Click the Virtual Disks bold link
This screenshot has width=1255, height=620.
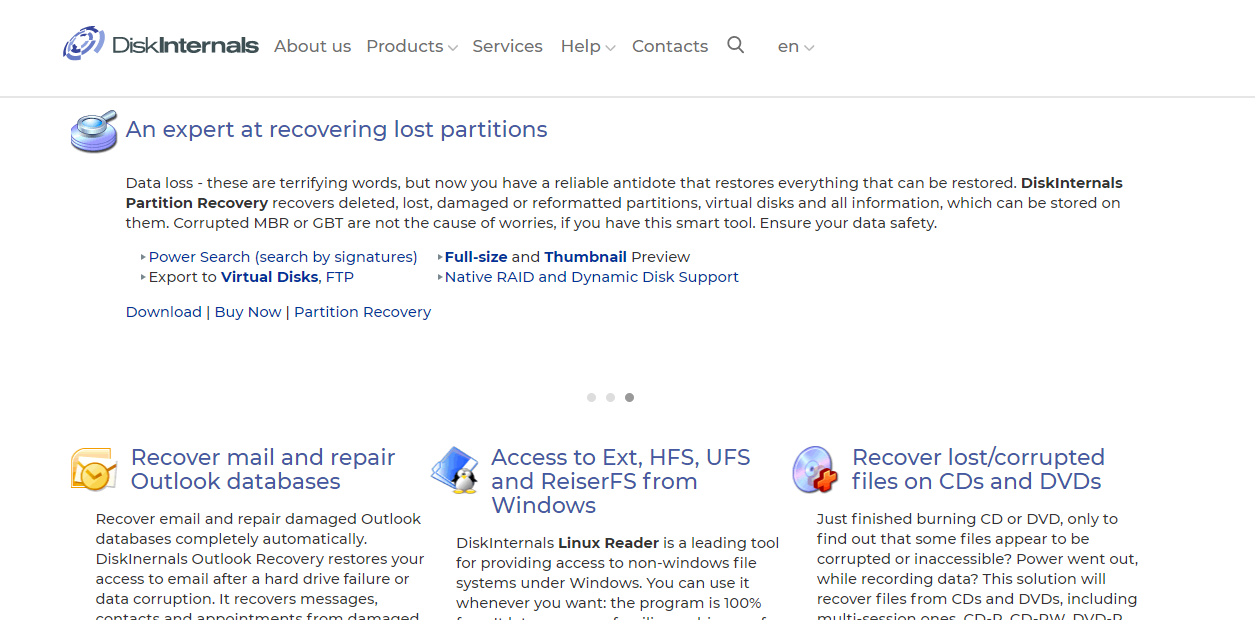click(x=269, y=277)
